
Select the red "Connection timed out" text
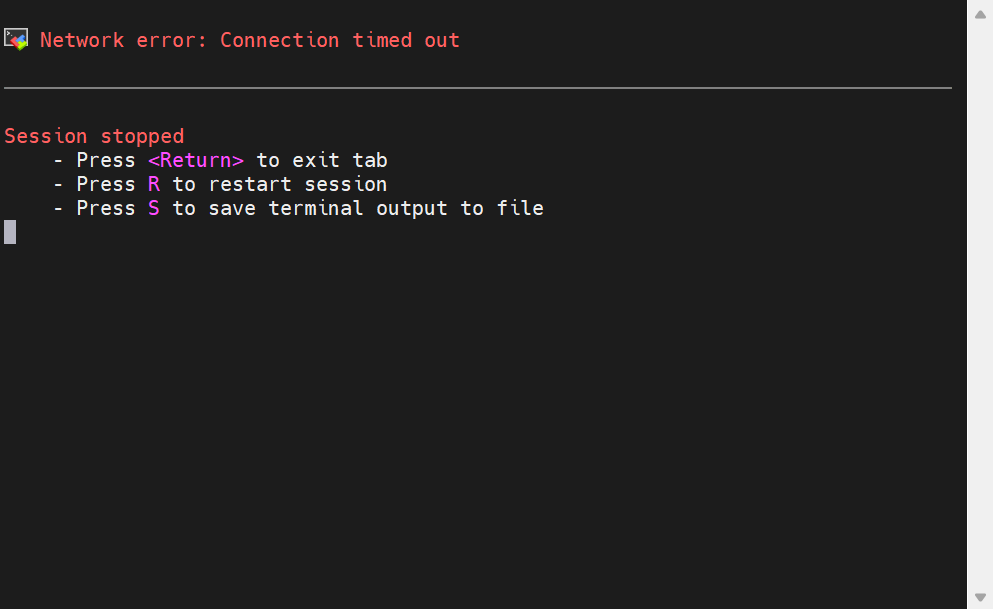(339, 40)
